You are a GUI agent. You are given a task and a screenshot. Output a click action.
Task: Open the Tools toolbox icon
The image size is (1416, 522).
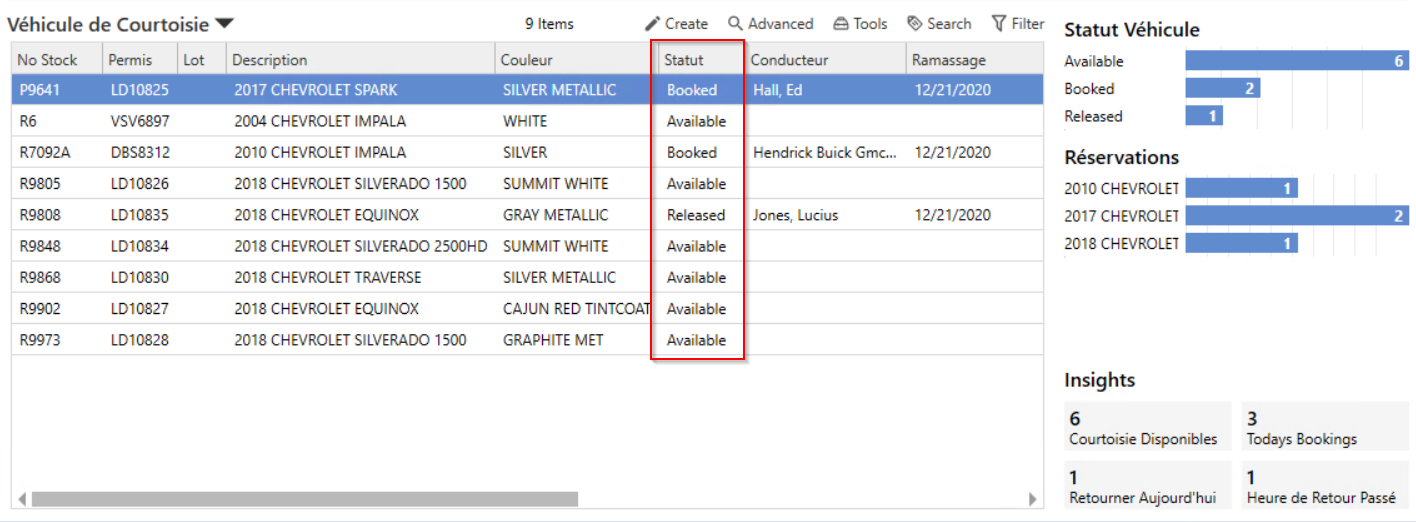point(841,24)
